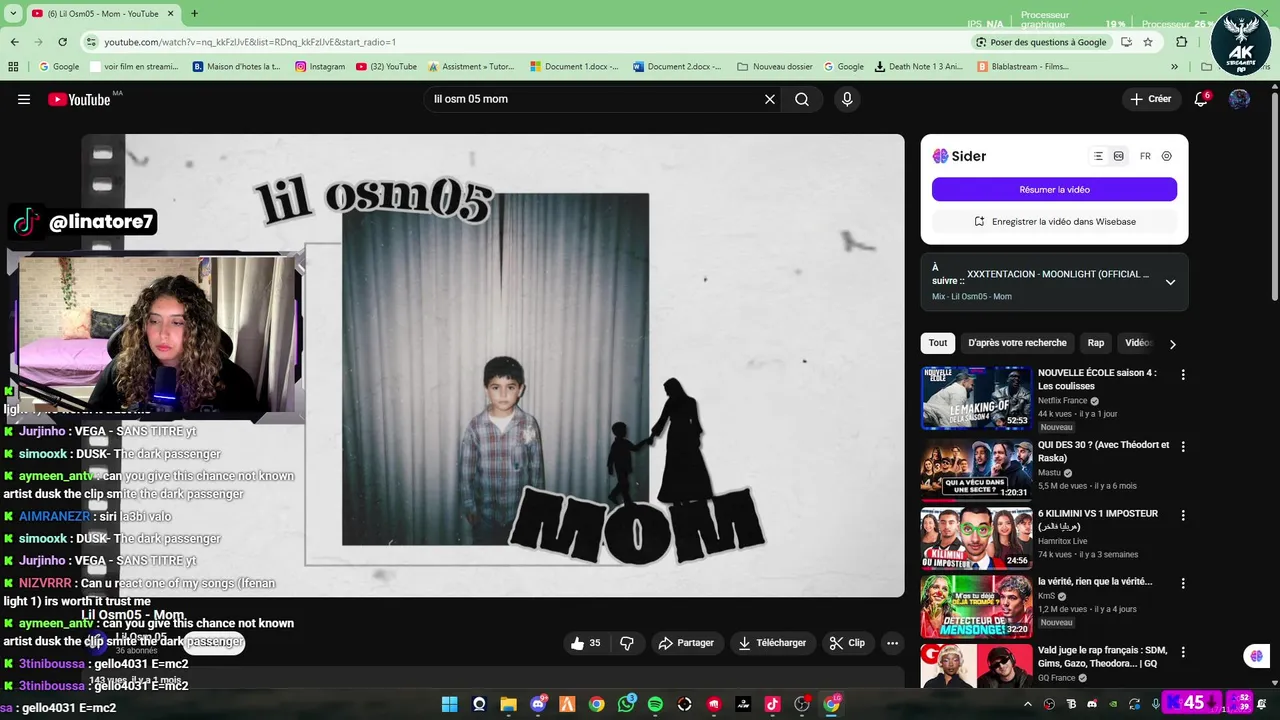Open Windows Start menu
The image size is (1280, 720).
point(450,704)
